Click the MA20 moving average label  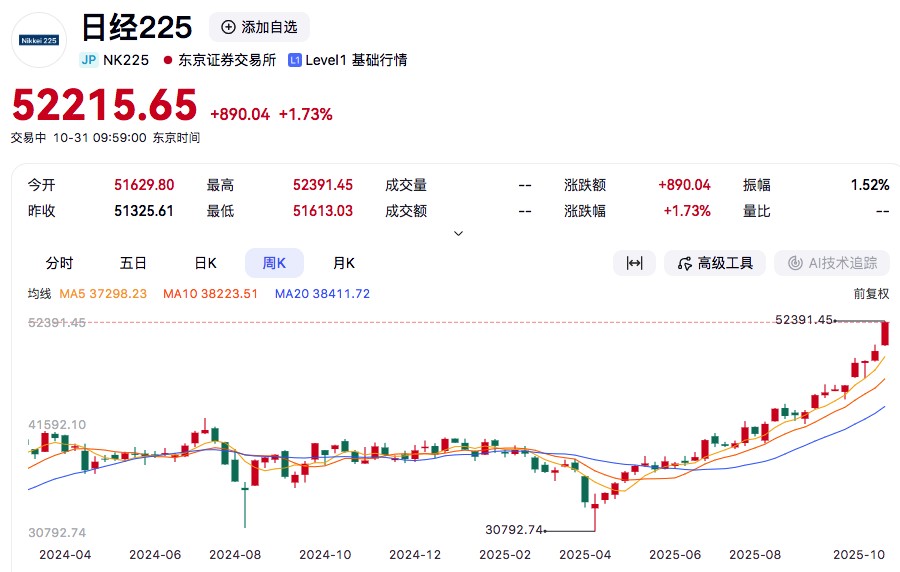click(322, 294)
